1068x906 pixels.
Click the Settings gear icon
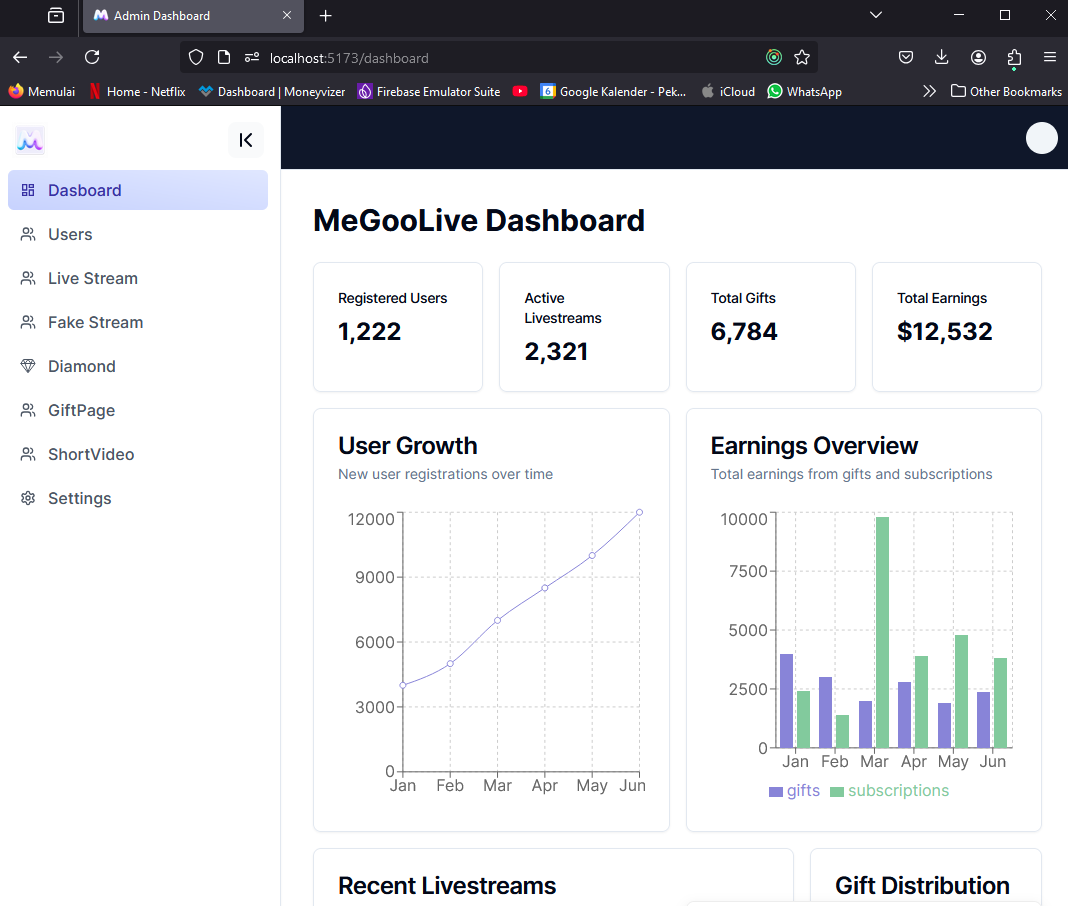28,498
